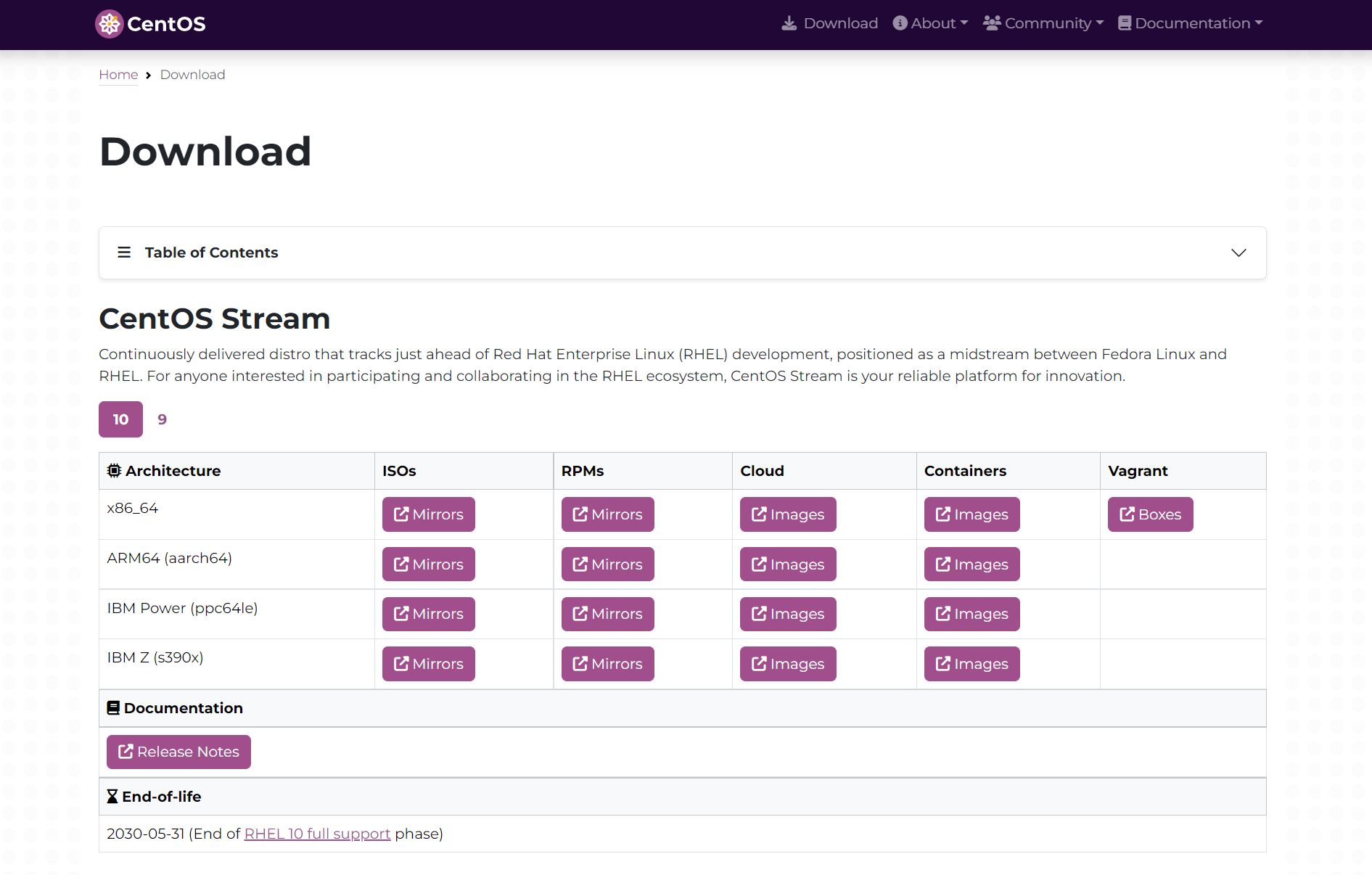
Task: Open x86_64 RPMs Mirrors
Action: coord(608,514)
